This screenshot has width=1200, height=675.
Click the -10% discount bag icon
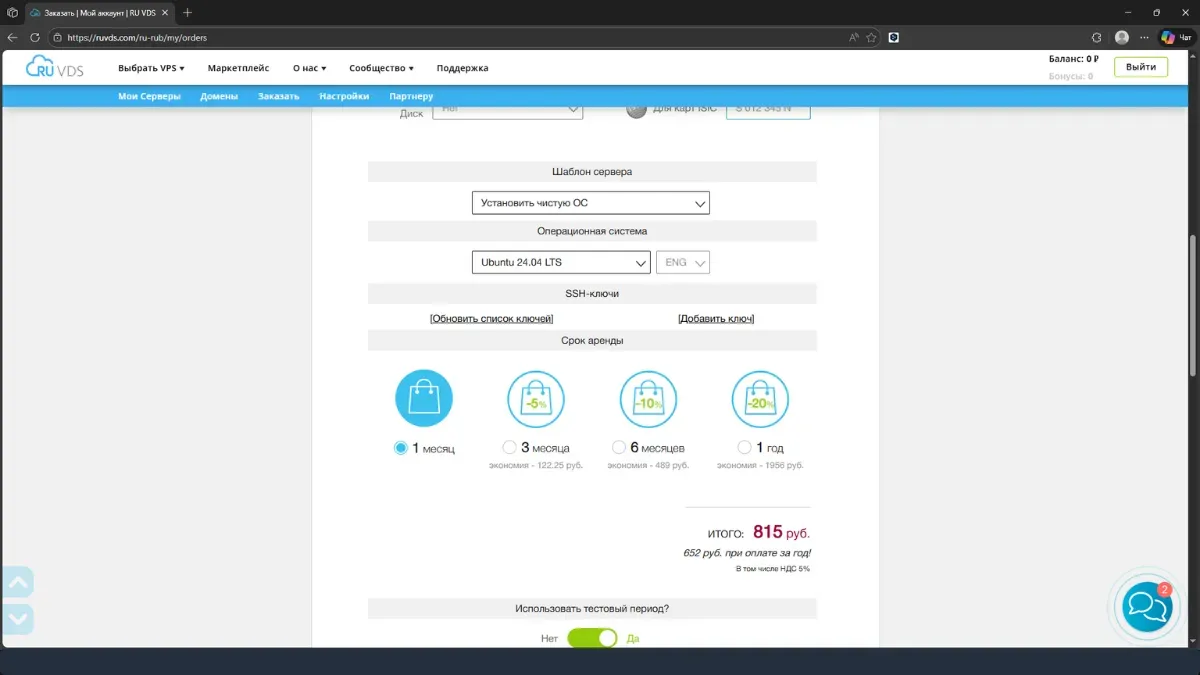tap(648, 399)
